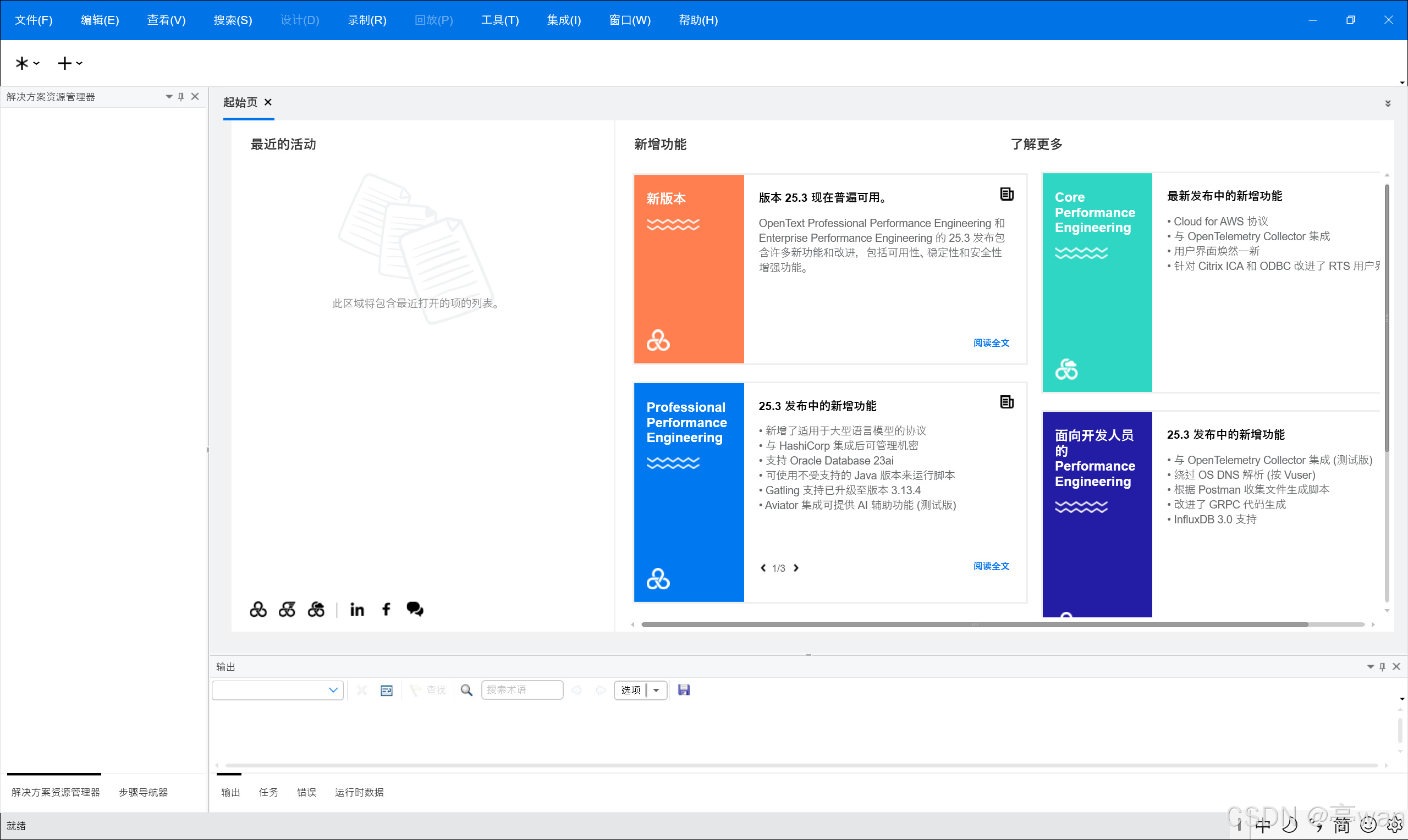Viewport: 1408px width, 840px height.
Task: Click the asterisk new script toolbar icon
Action: point(22,63)
